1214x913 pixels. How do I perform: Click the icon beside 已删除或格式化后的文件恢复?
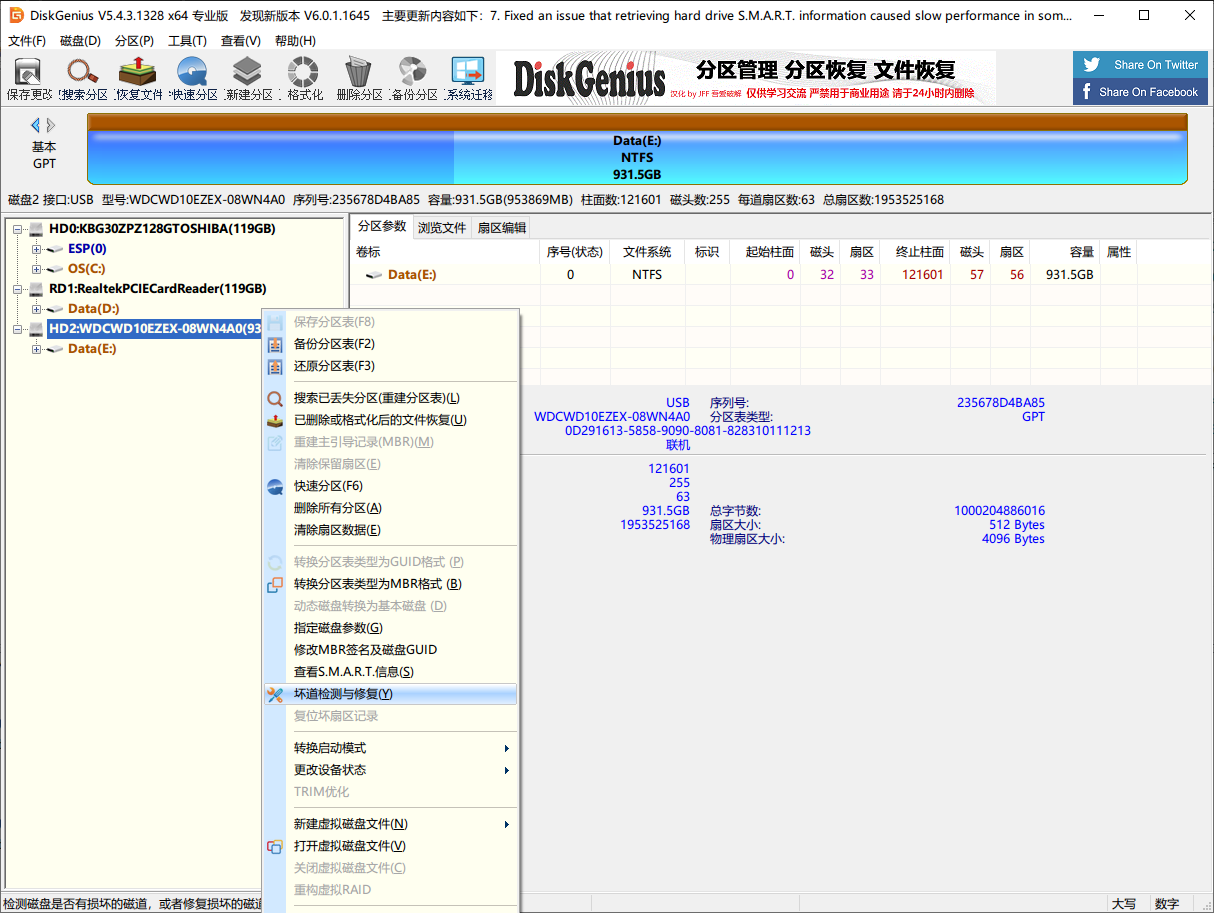pos(275,420)
